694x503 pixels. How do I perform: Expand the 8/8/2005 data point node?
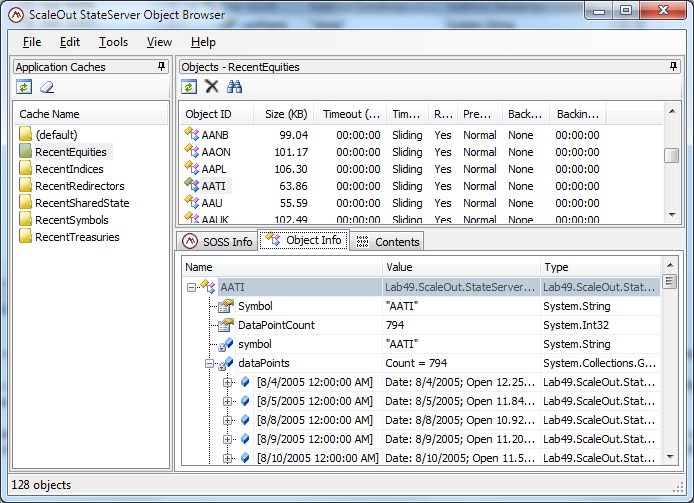227,420
